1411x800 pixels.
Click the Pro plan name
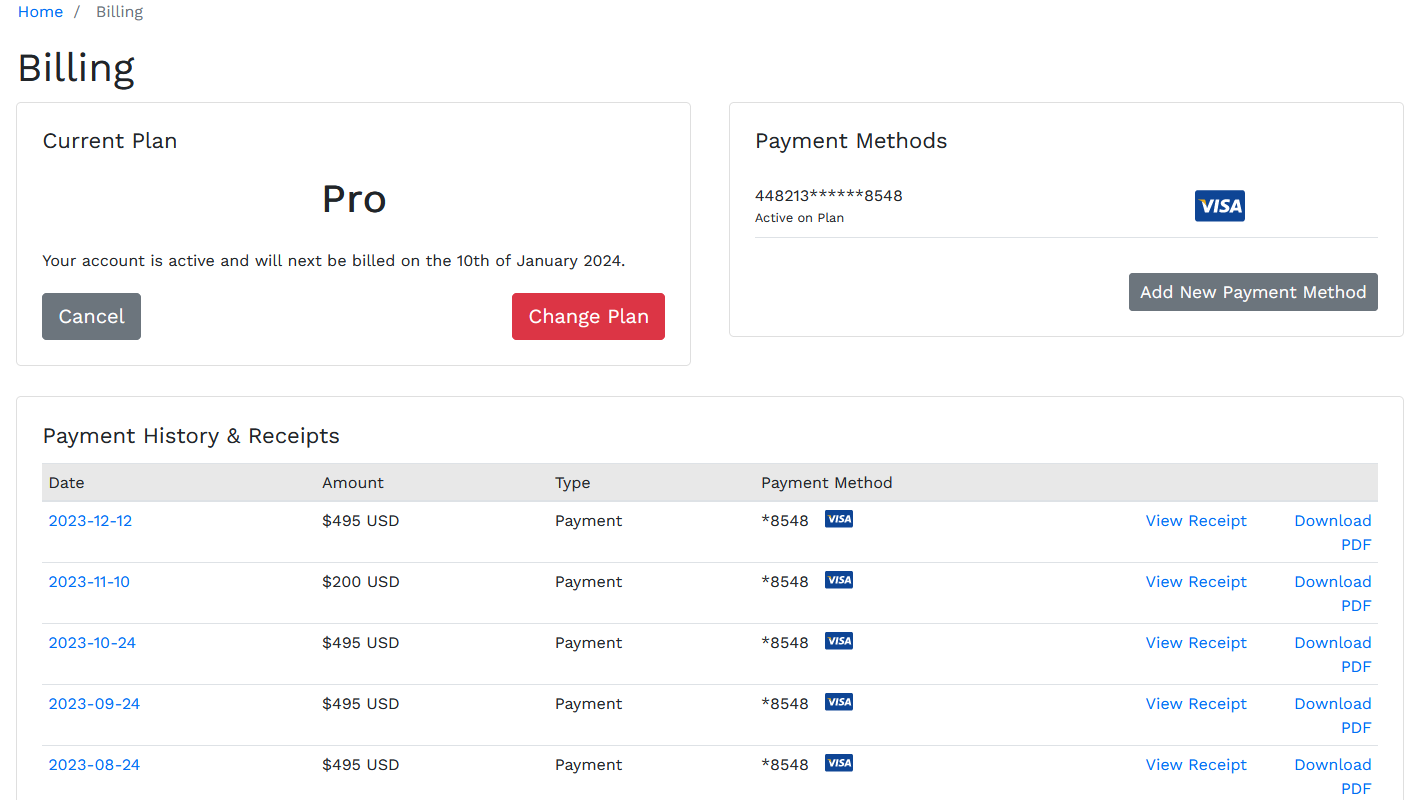click(354, 199)
